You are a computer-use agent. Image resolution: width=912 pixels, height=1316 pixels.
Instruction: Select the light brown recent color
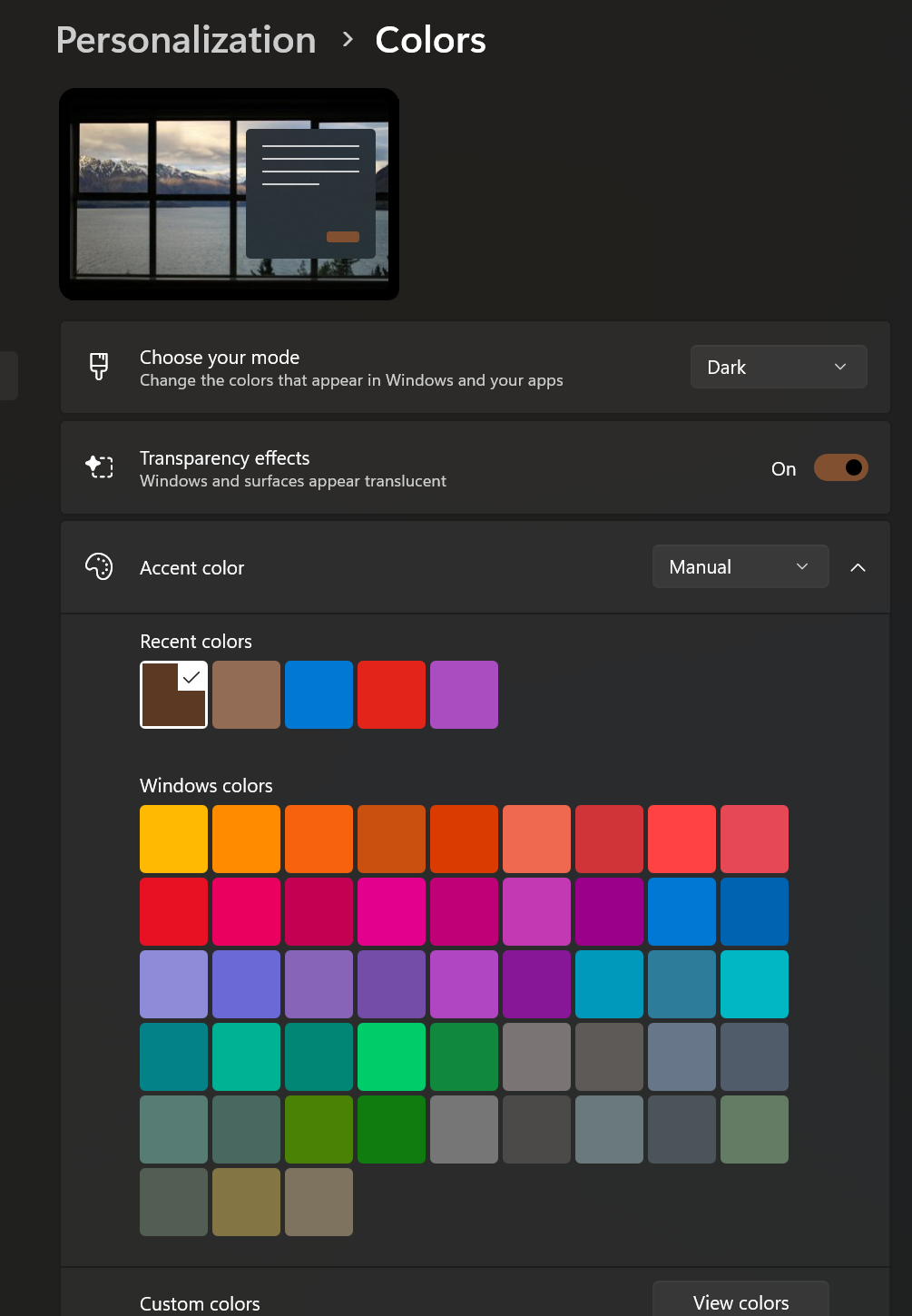(x=246, y=694)
